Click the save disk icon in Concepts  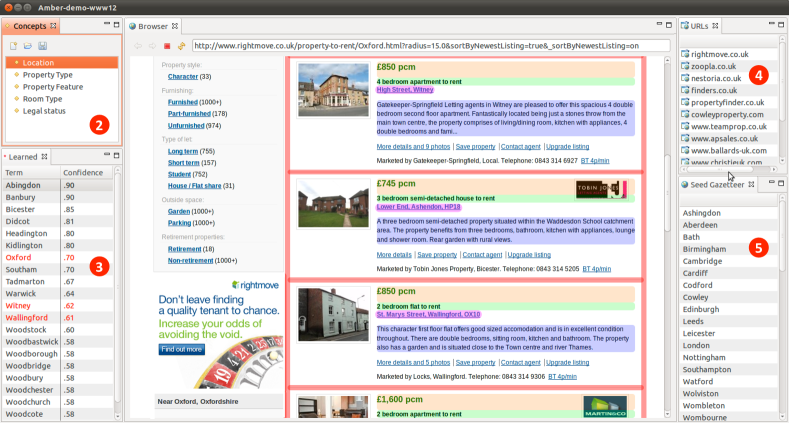[43, 46]
